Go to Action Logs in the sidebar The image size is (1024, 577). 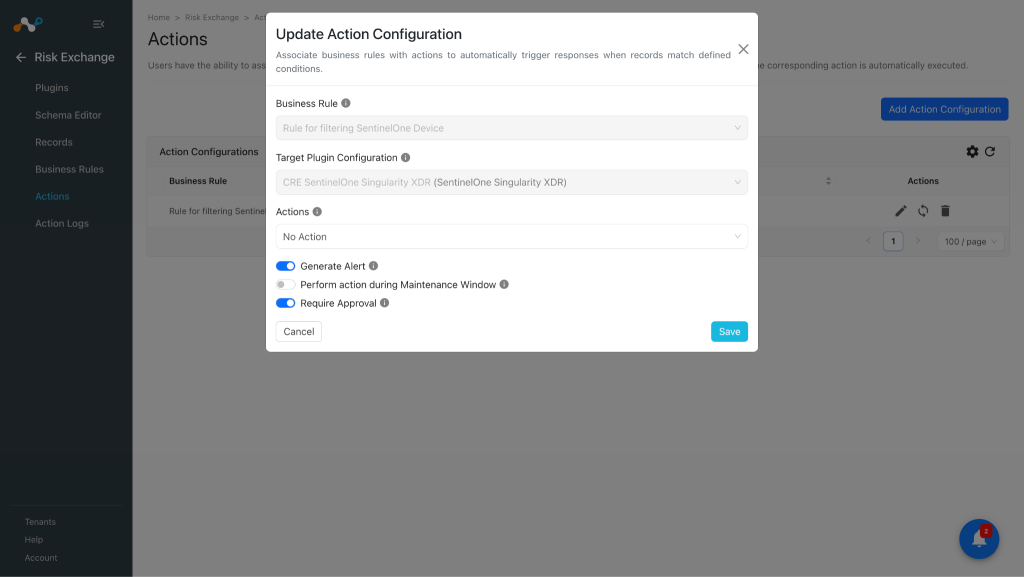(62, 223)
